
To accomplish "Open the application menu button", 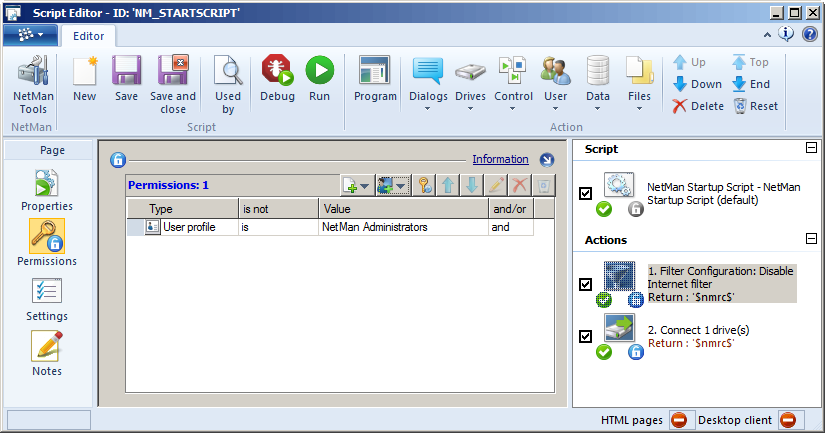I will 30,35.
